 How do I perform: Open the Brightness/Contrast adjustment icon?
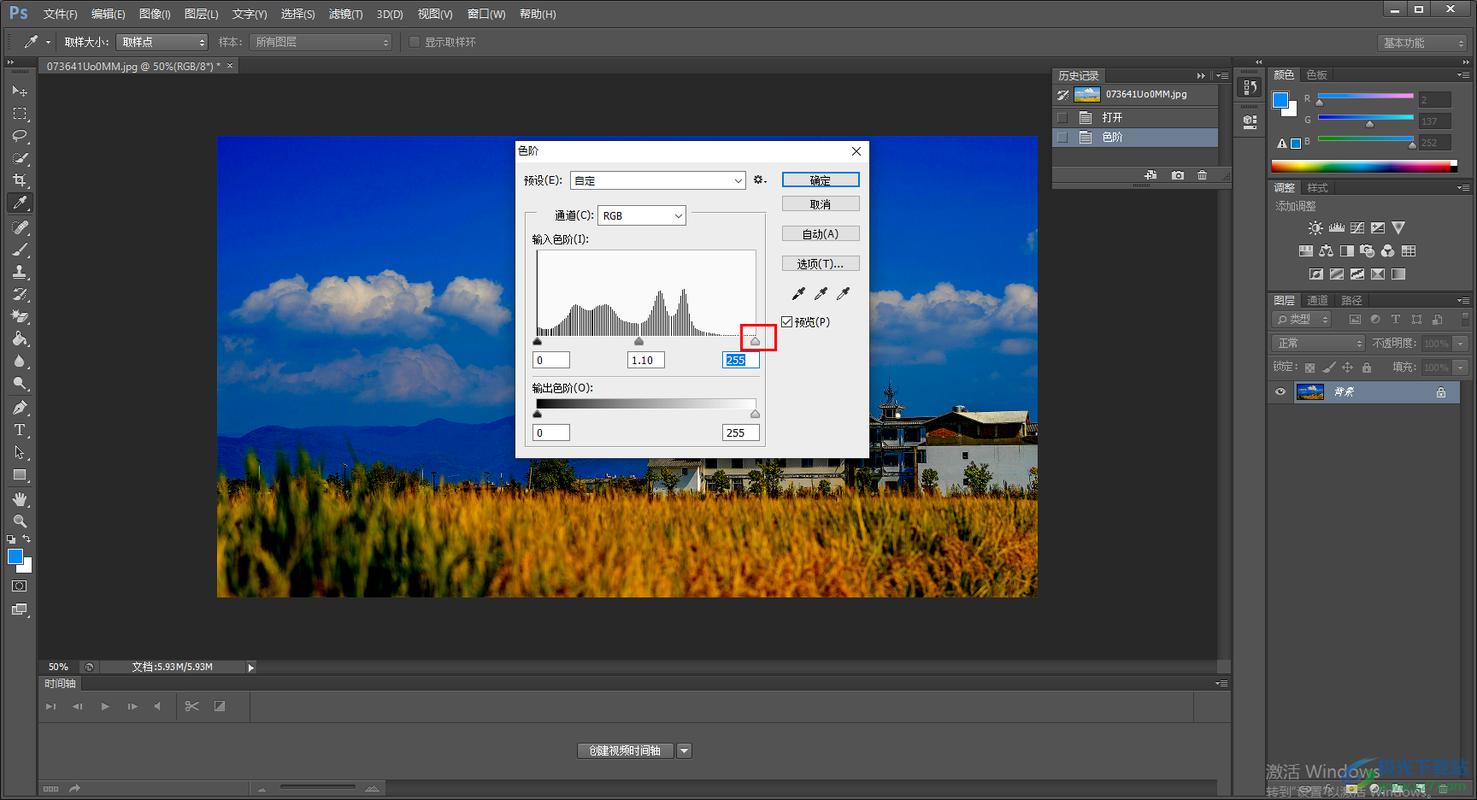pyautogui.click(x=1316, y=228)
